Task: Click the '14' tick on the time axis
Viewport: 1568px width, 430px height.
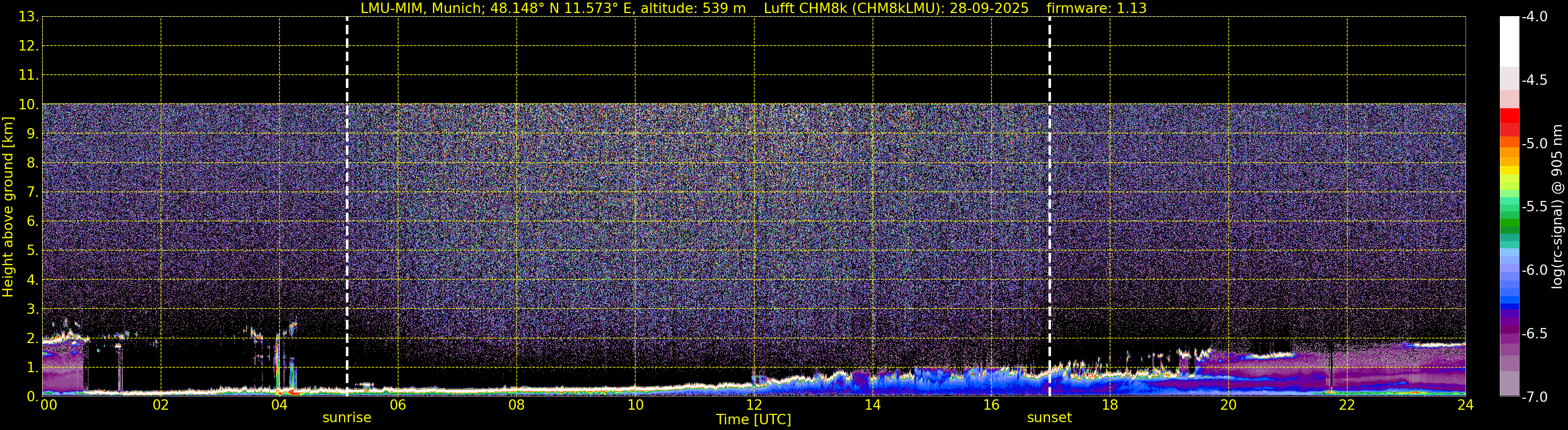Action: pos(872,405)
